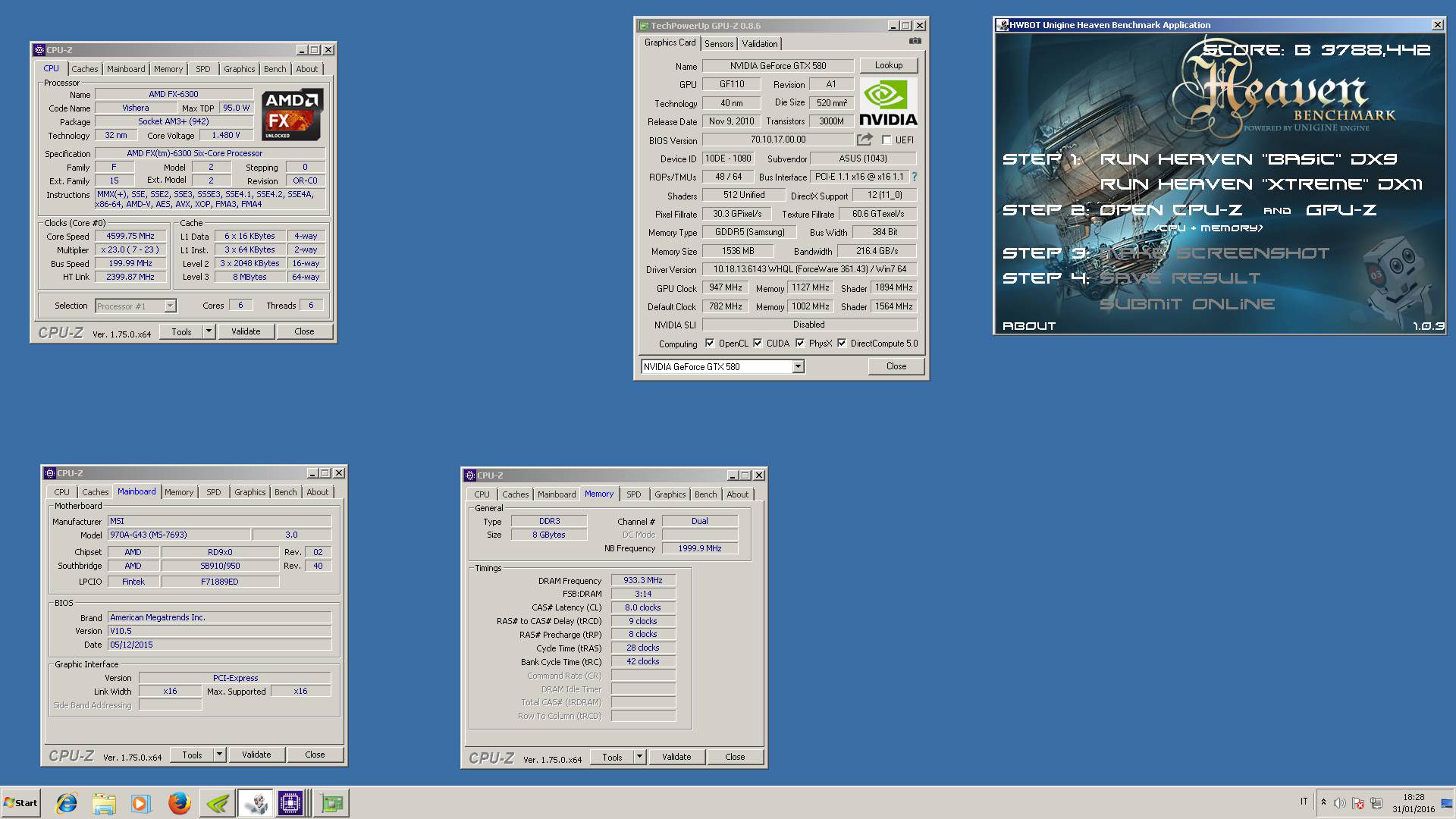Click Validate in CPU-Z CPU window
This screenshot has height=819, width=1456.
(x=246, y=331)
